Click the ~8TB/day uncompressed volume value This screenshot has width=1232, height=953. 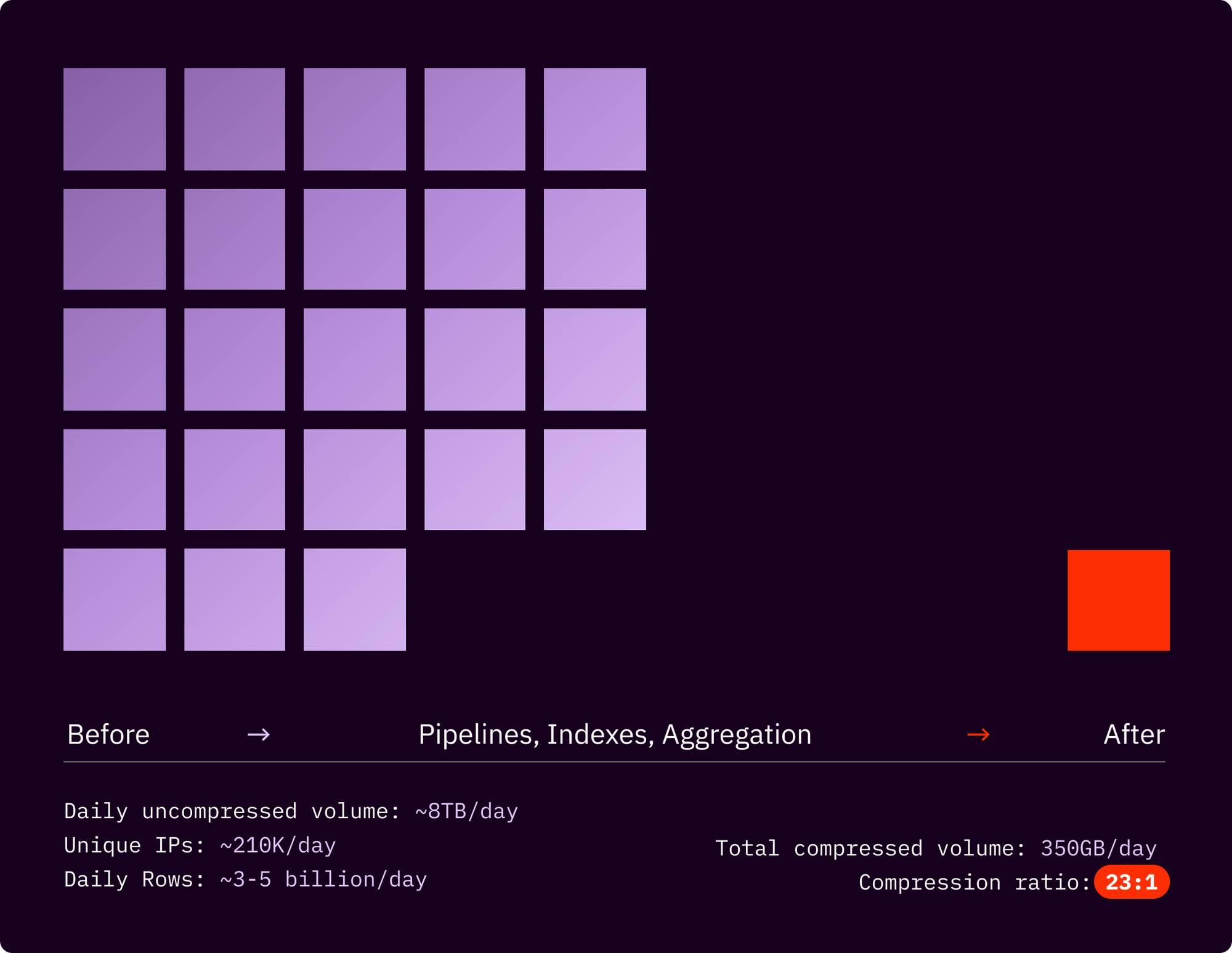click(x=466, y=811)
